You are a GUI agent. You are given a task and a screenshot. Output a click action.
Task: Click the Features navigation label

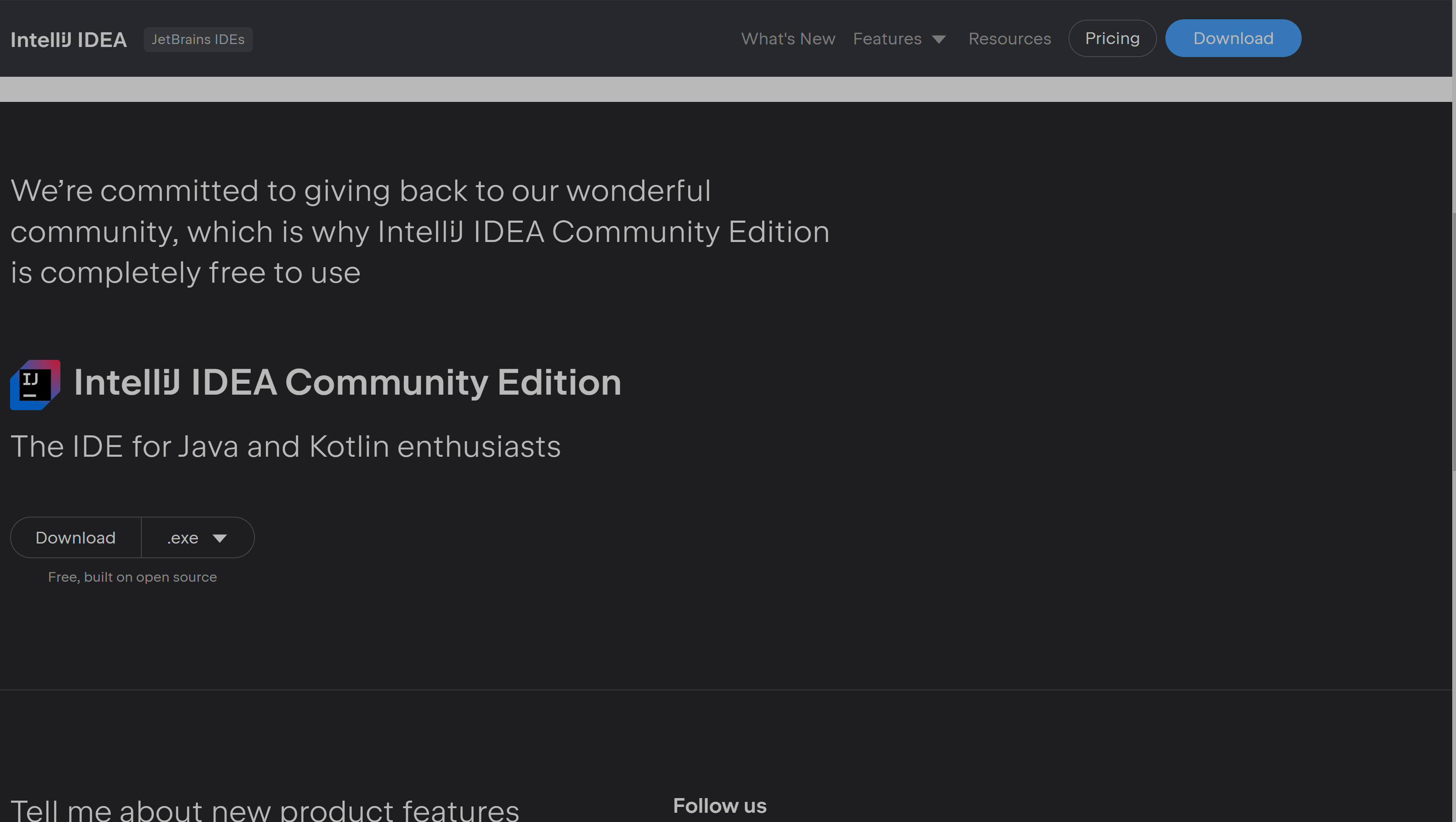[887, 39]
